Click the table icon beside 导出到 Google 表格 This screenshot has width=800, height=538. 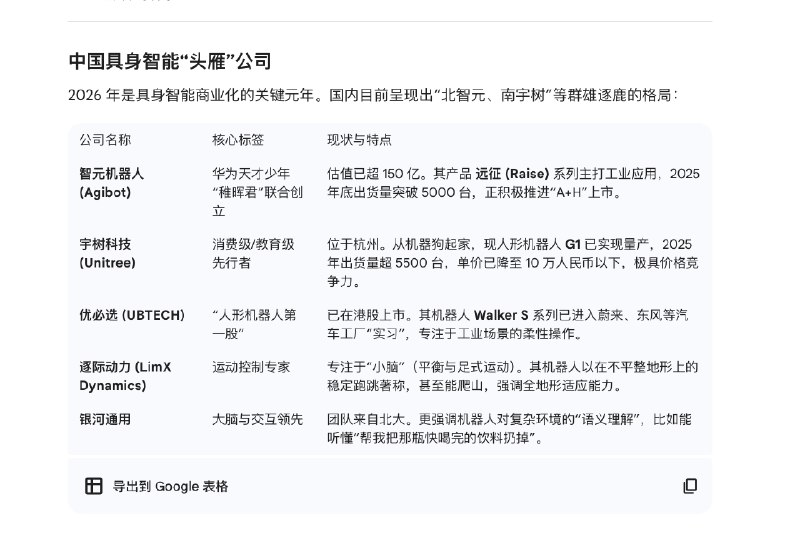93,486
